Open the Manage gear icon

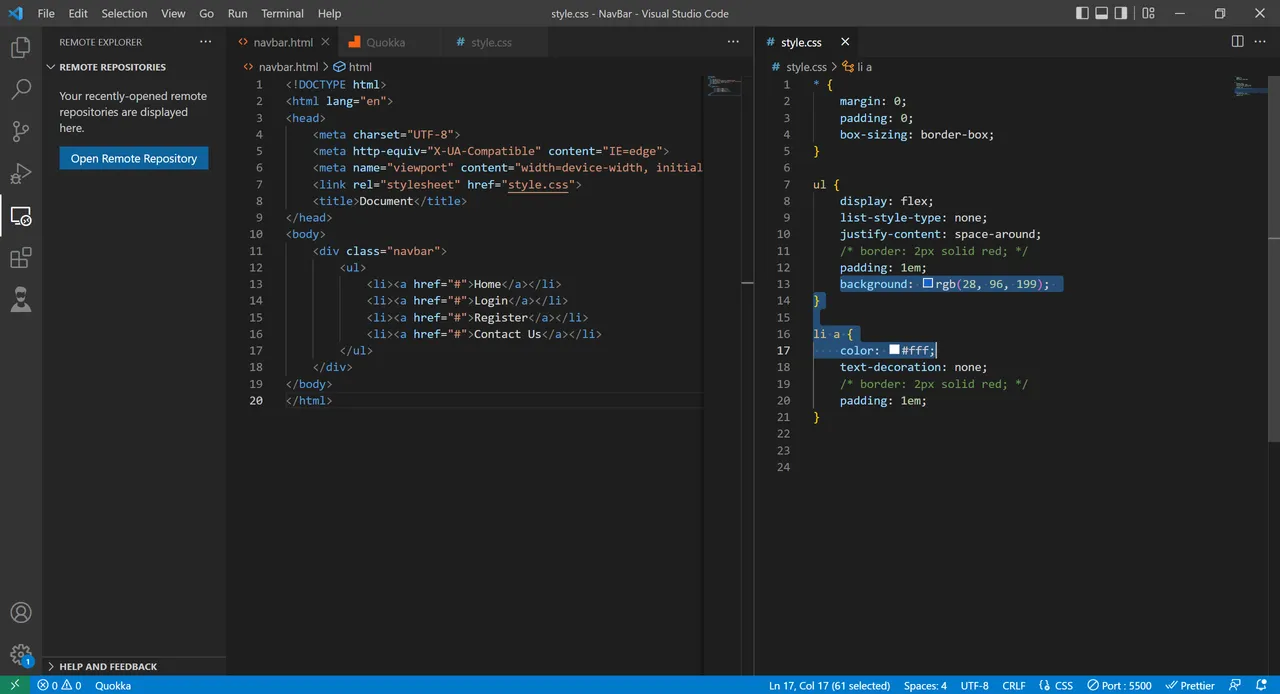tap(21, 655)
